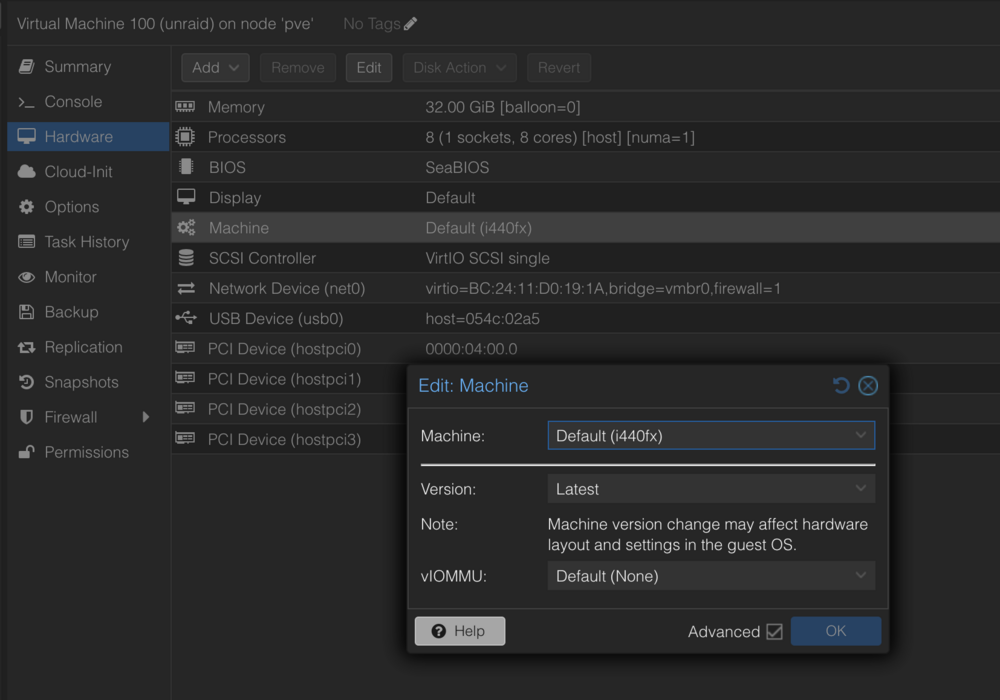
Task: Click the SCSI Controller disk icon
Action: pyautogui.click(x=186, y=258)
